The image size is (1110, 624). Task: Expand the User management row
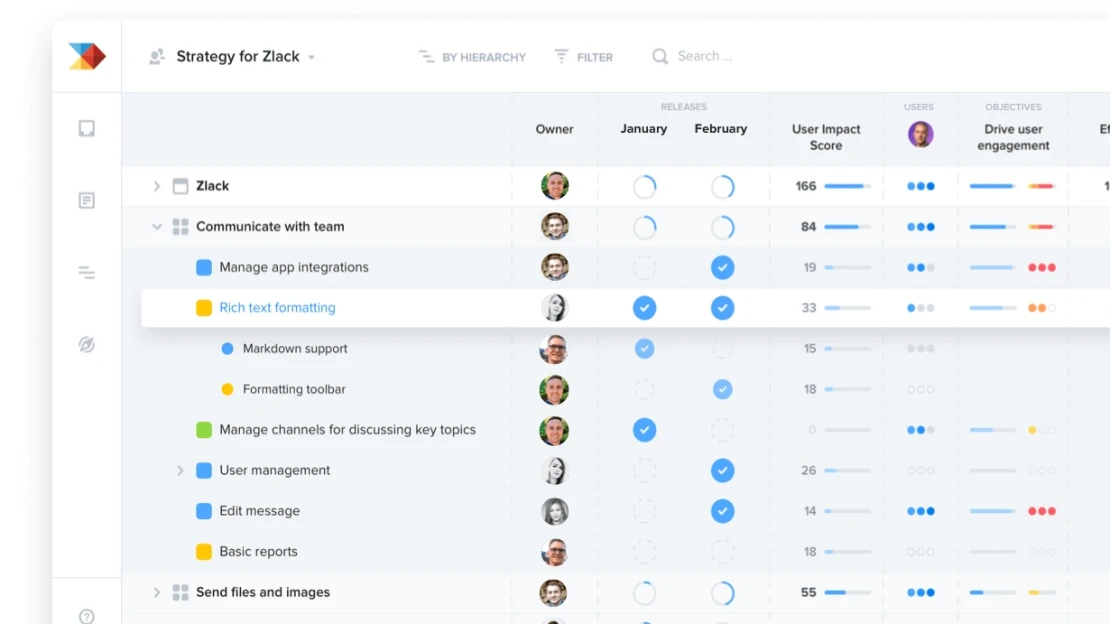pos(180,470)
